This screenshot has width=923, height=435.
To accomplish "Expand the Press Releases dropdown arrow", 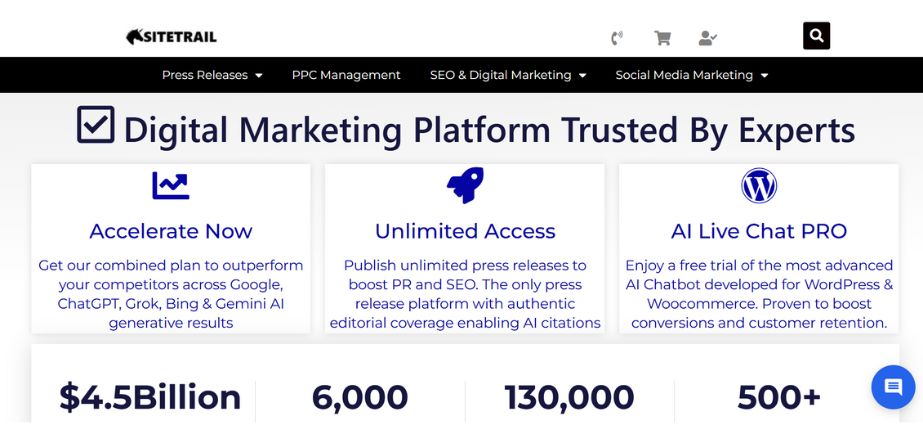I will coord(258,75).
